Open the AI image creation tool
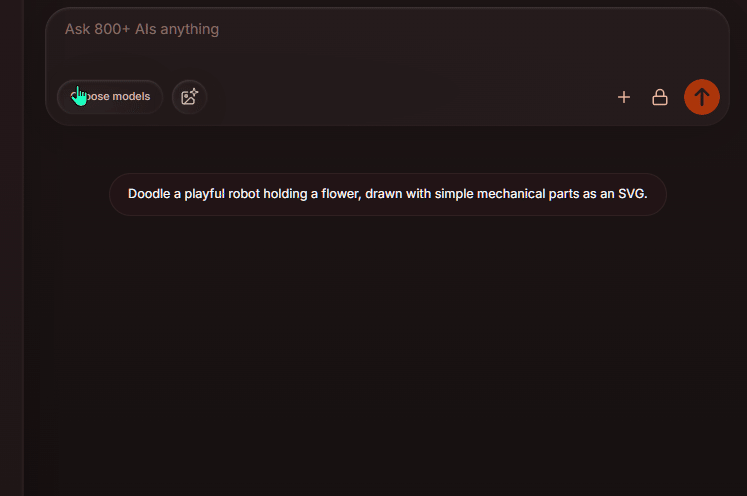The height and width of the screenshot is (496, 747). [189, 97]
